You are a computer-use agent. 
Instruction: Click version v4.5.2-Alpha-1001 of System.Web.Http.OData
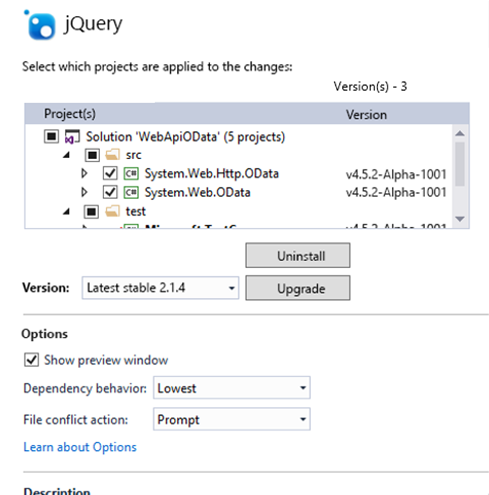point(396,174)
